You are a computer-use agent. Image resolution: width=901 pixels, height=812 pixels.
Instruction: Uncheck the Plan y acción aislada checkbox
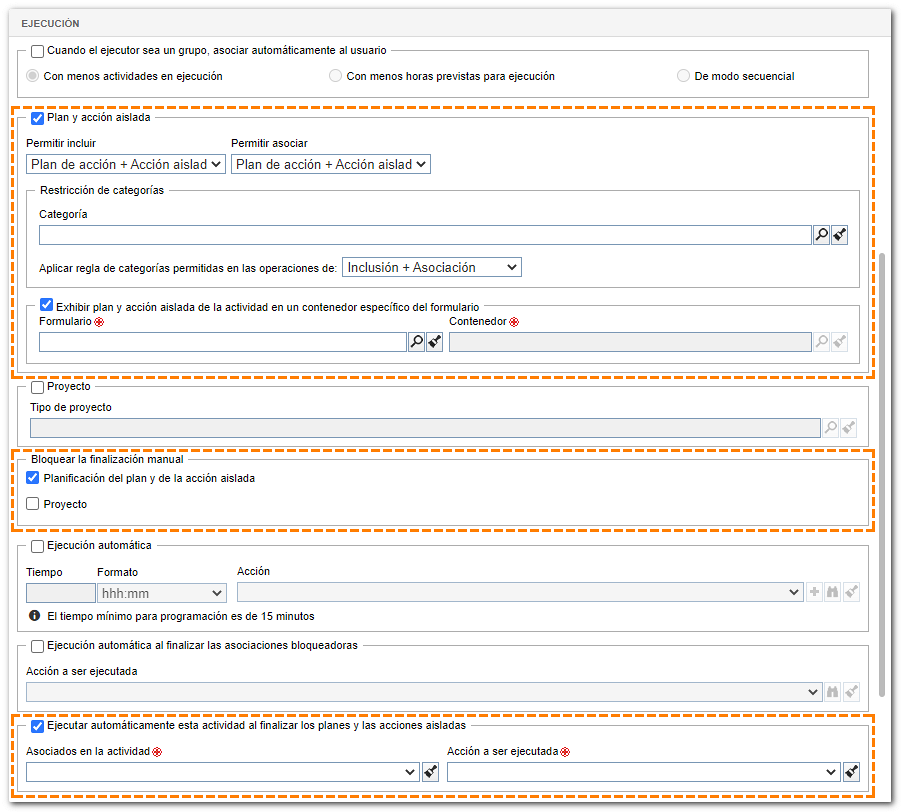pyautogui.click(x=37, y=118)
